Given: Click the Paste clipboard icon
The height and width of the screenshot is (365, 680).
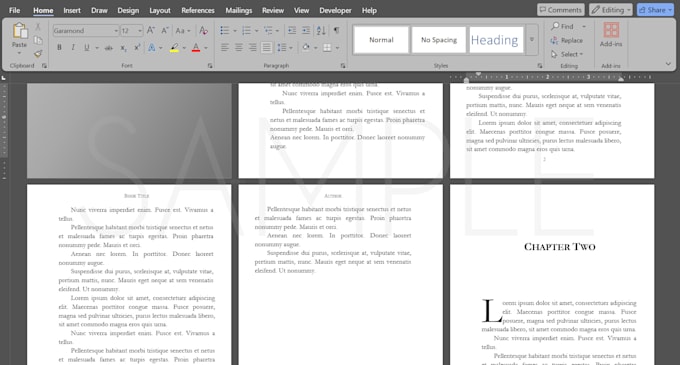Looking at the screenshot, I should pos(20,31).
